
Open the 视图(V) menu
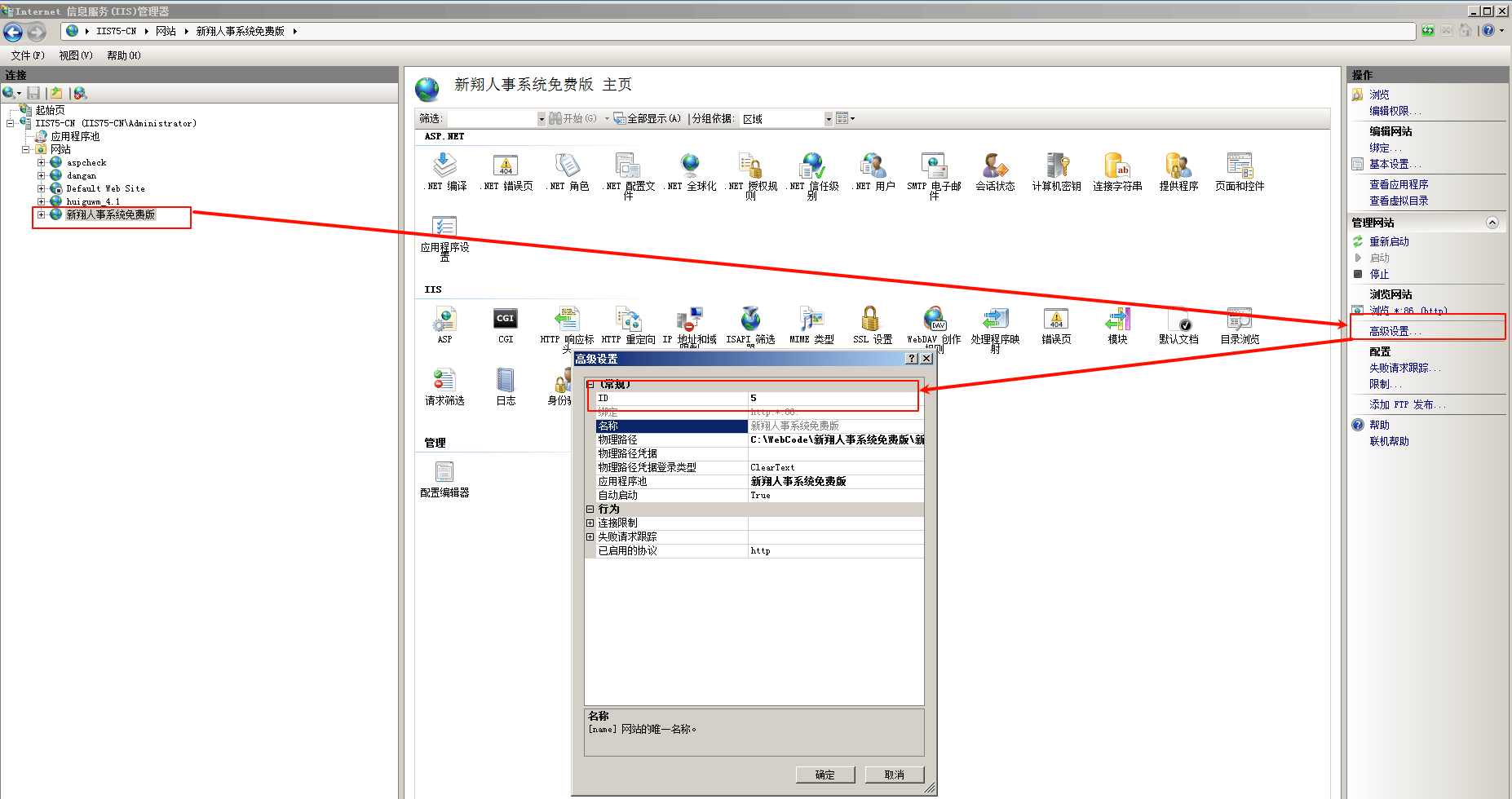tap(76, 55)
